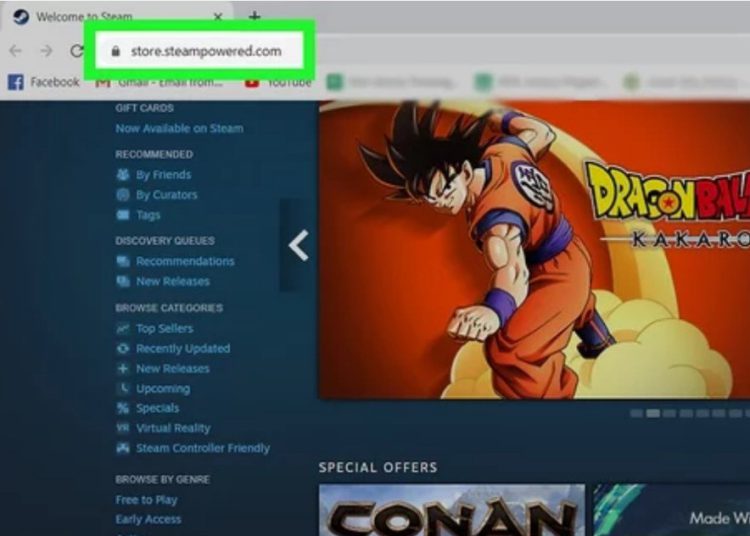
Task: Click the browser back arrow
Action: (16, 50)
